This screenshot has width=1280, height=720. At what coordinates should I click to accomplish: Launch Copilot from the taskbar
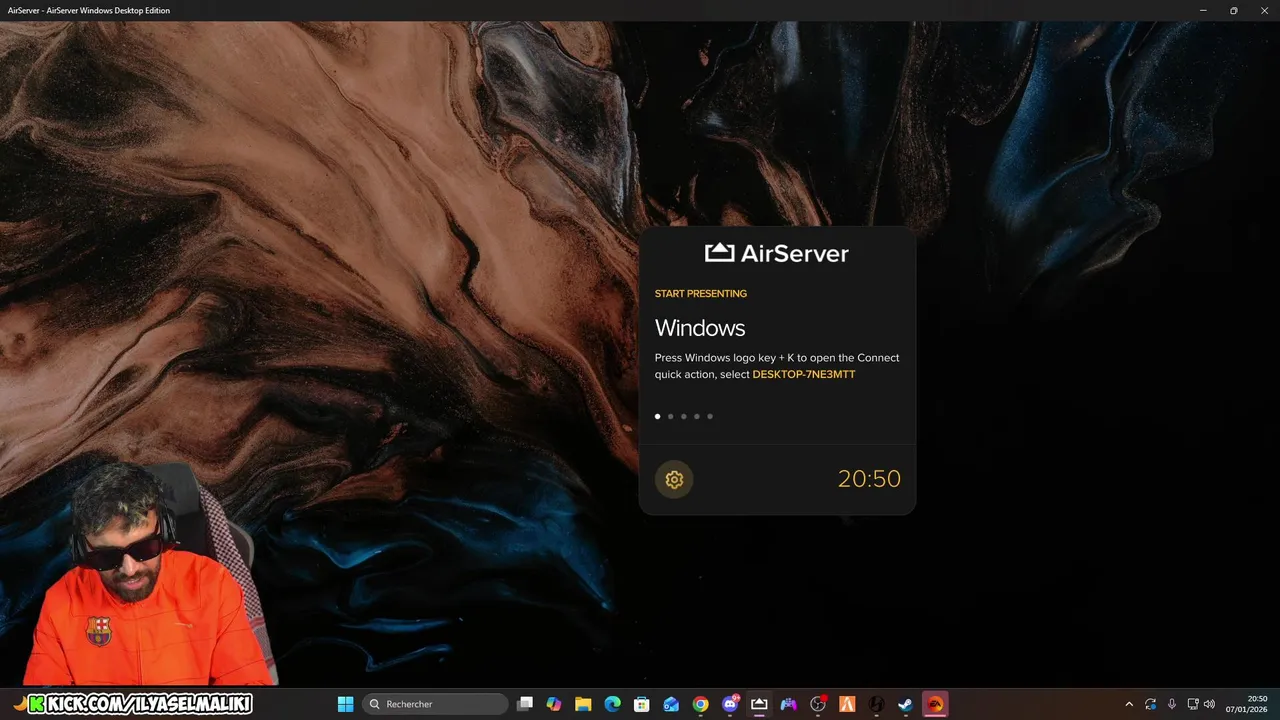coord(554,704)
